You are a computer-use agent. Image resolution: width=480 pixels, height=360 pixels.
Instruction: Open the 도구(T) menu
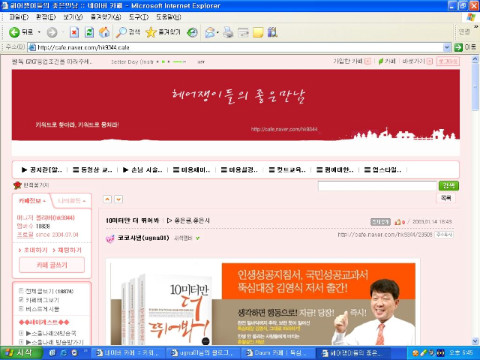click(139, 17)
